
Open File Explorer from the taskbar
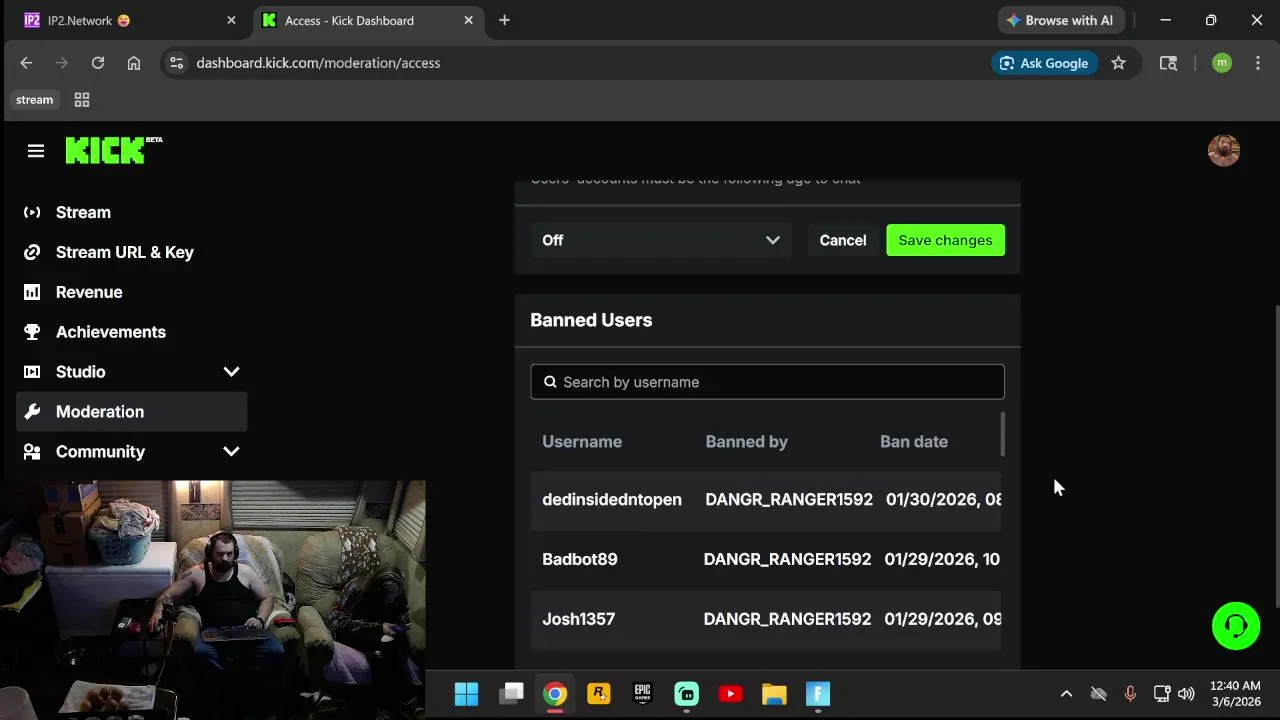click(x=774, y=694)
